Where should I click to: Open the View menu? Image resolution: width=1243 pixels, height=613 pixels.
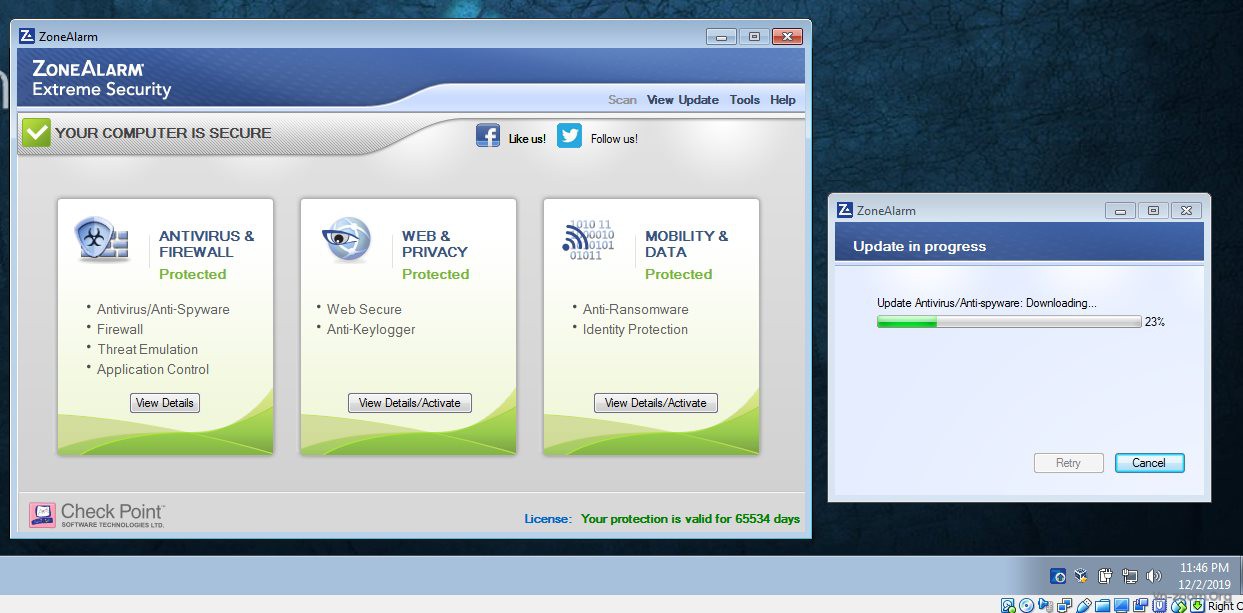pos(660,100)
